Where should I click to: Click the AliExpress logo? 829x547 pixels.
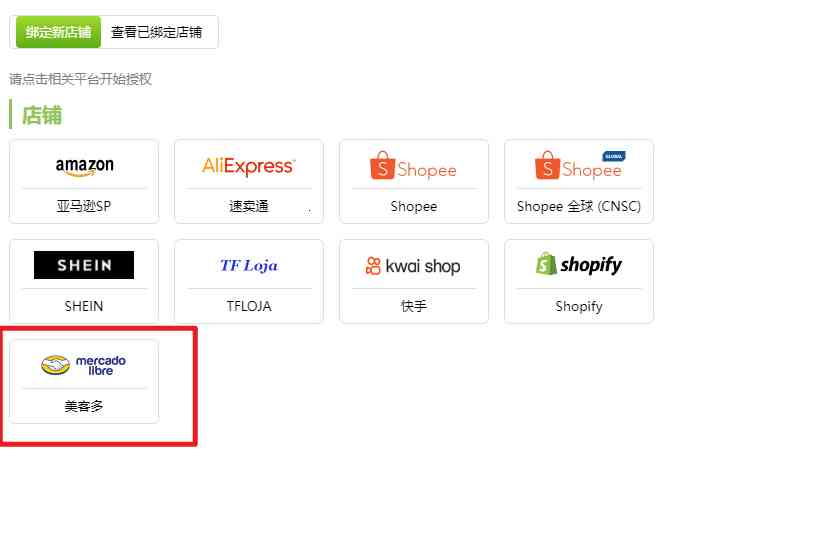(x=249, y=166)
